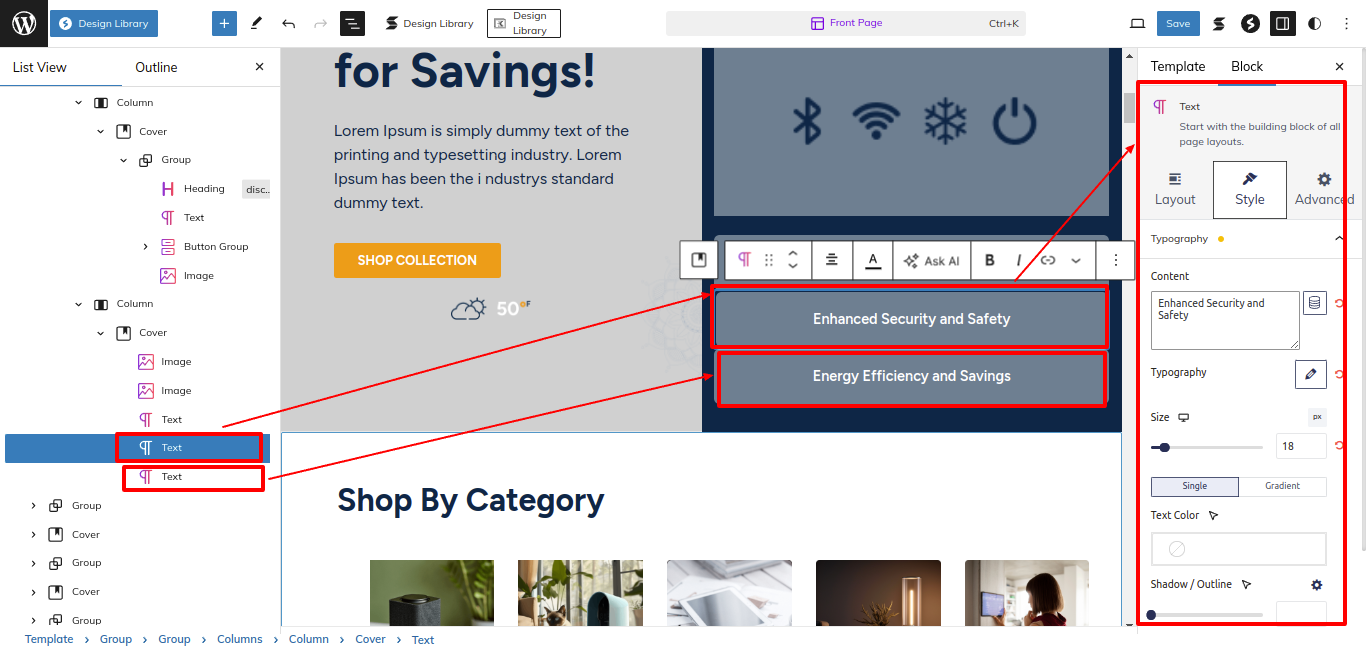Click the blue block inserter plus button
1366x654 pixels.
(x=224, y=23)
